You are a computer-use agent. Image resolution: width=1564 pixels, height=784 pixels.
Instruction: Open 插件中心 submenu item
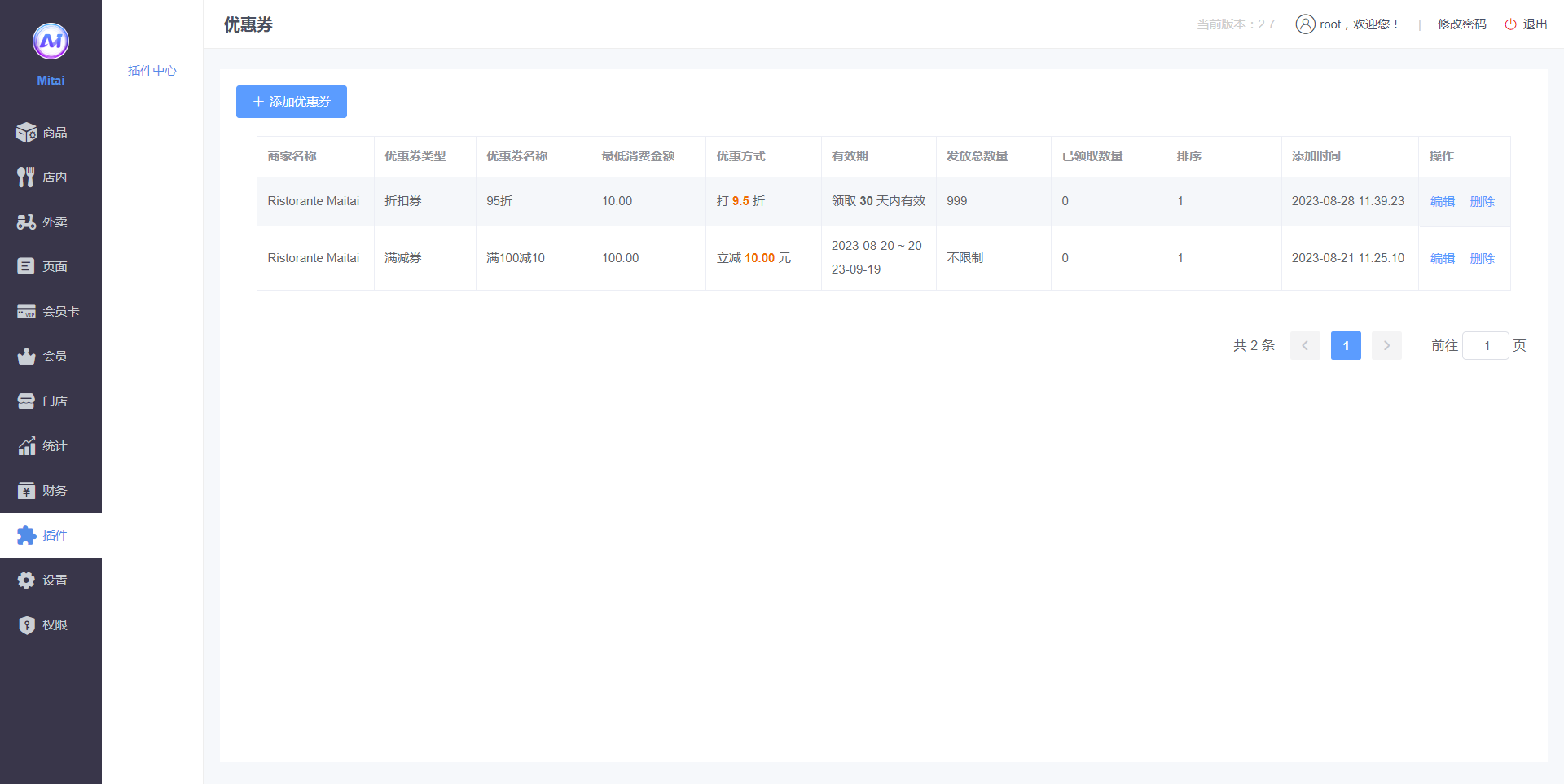pos(152,71)
